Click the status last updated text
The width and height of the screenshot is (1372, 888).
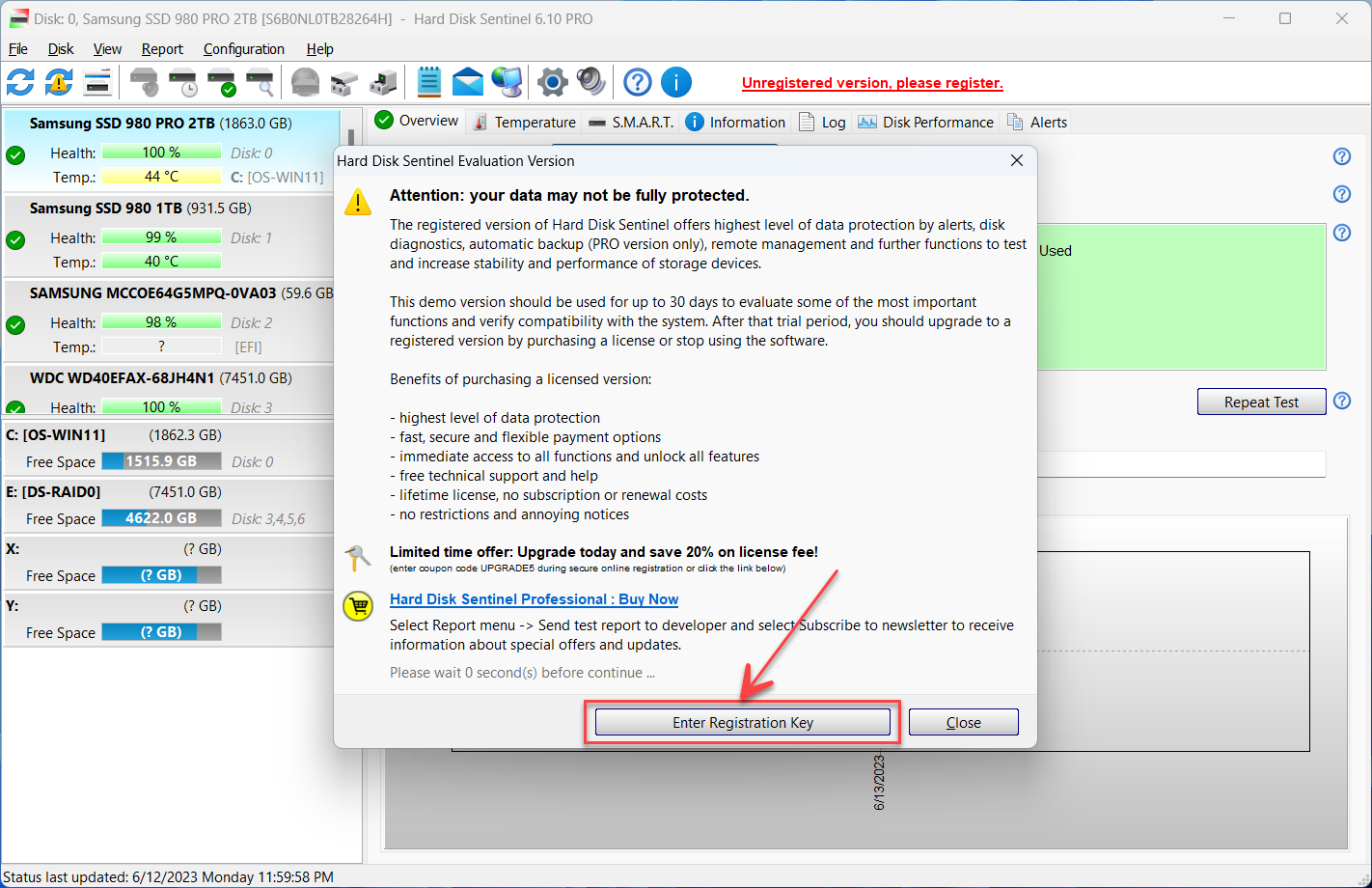point(169,877)
